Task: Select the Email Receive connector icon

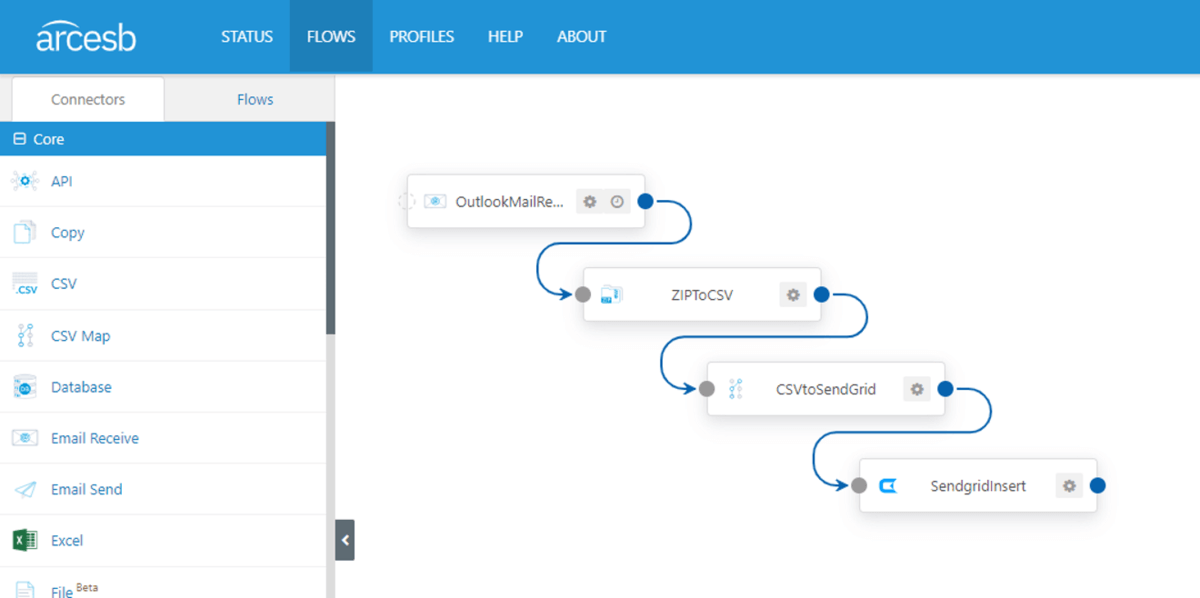Action: click(24, 438)
